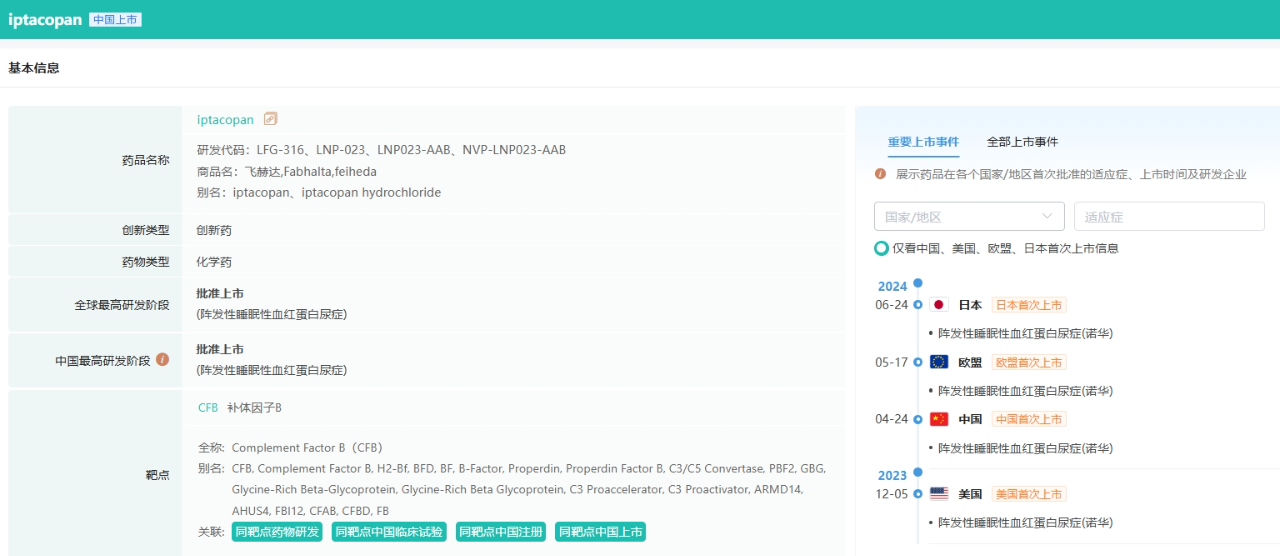Click the info icon next to 中国最高研发阶段
The width and height of the screenshot is (1280, 556).
162,360
